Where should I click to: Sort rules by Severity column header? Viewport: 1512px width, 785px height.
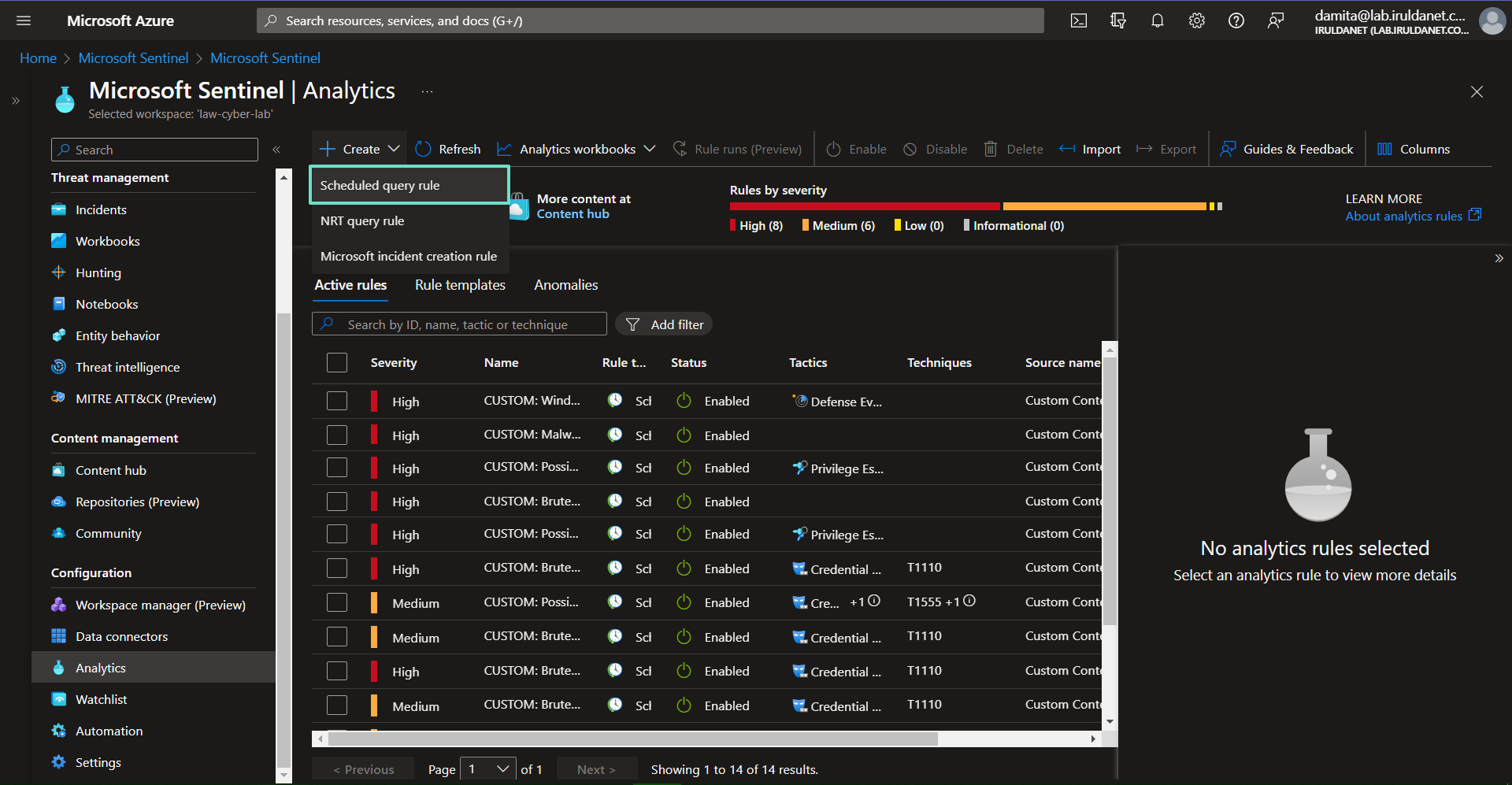tap(394, 362)
